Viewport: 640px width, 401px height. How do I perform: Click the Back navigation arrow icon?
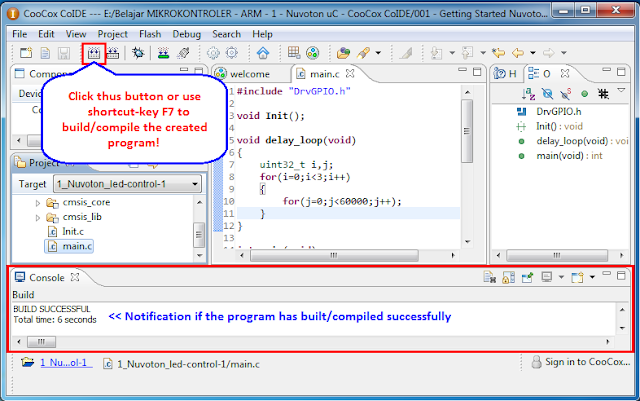(x=518, y=53)
